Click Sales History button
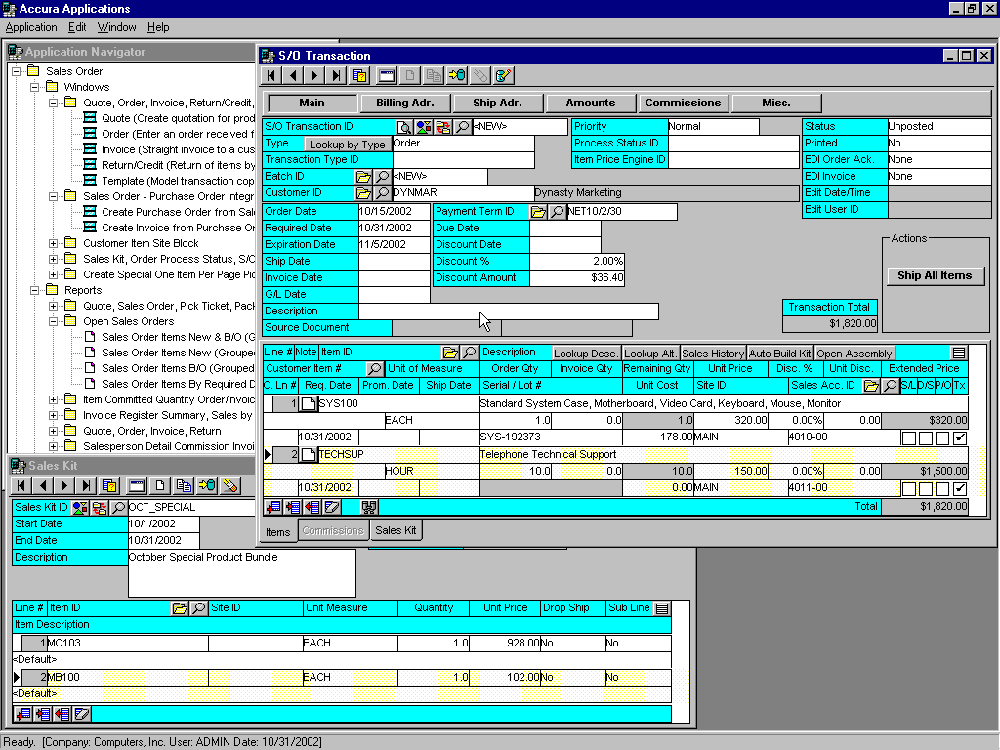This screenshot has width=1000, height=750. tap(713, 353)
